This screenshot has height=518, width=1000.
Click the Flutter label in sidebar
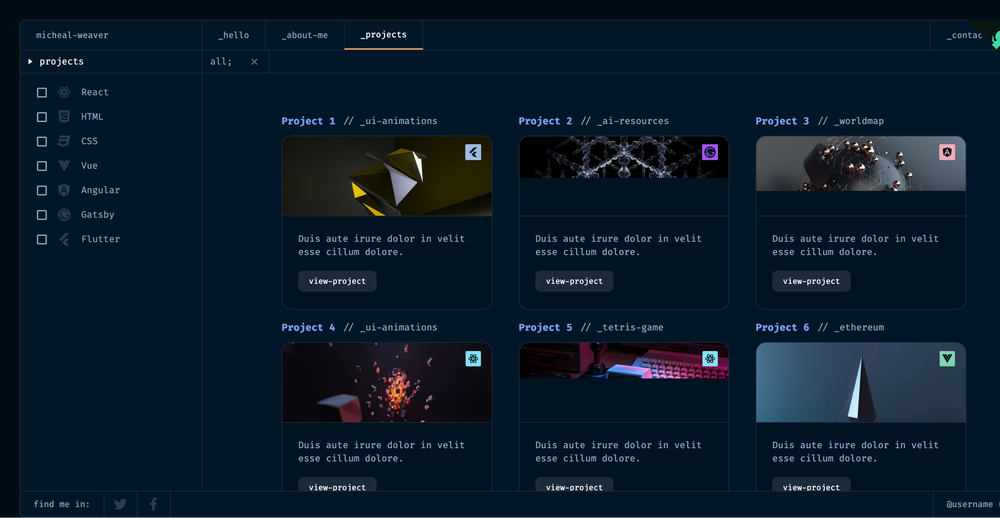101,239
